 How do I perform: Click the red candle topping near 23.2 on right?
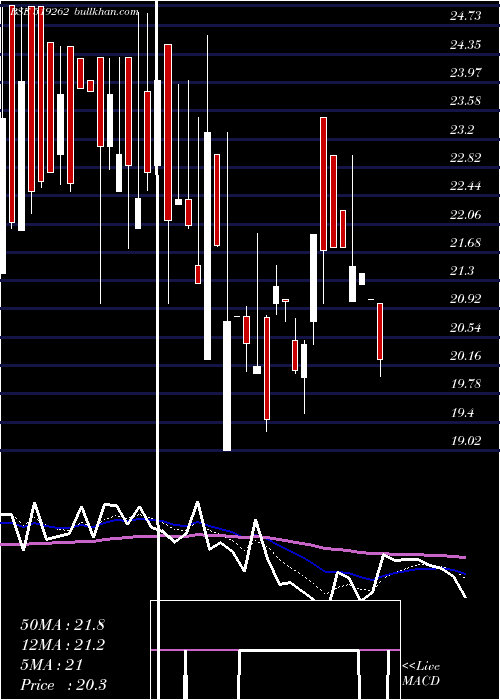point(323,184)
